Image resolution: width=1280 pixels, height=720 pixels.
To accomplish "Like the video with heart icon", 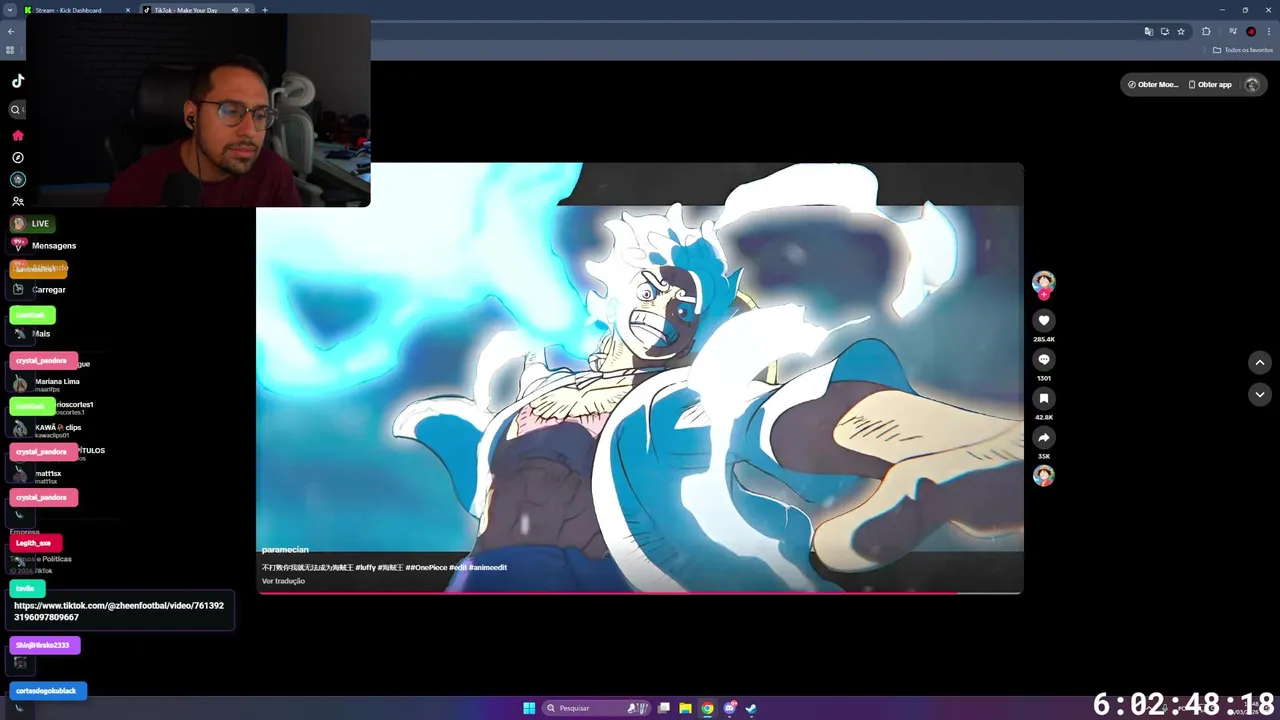I will [1043, 320].
